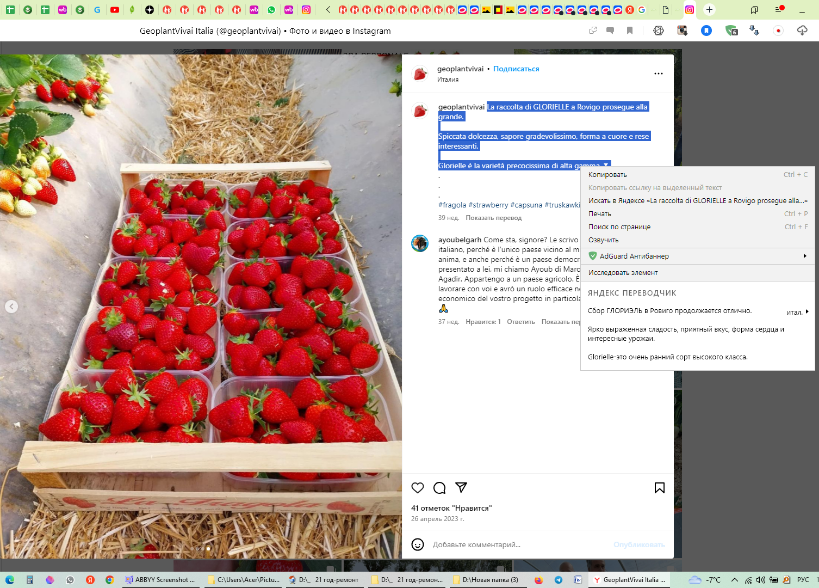The height and width of the screenshot is (588, 819).
Task: Click Исследовать элемент in the context menu
Action: [x=623, y=272]
